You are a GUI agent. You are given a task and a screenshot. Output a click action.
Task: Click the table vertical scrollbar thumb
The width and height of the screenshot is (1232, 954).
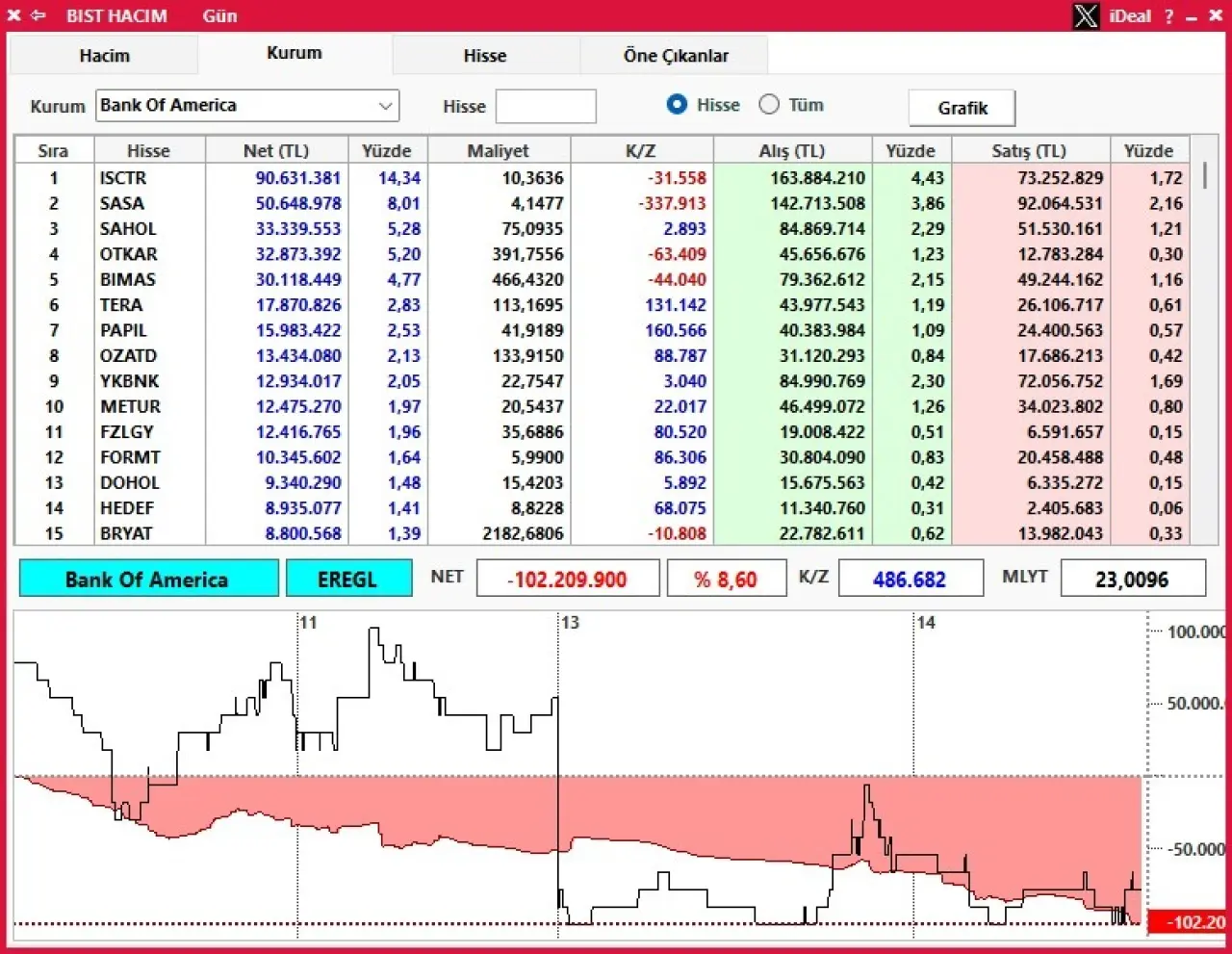click(1204, 176)
